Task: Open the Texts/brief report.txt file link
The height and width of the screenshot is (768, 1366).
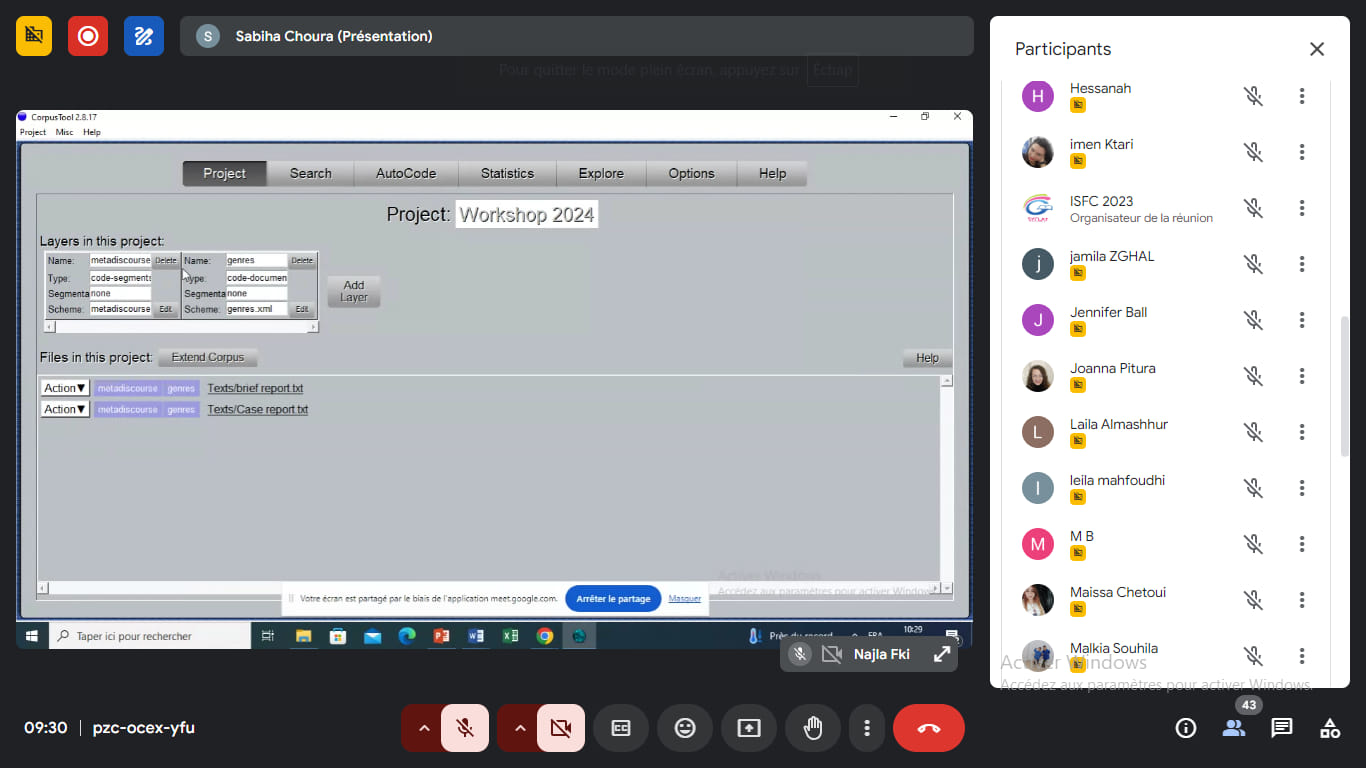Action: (x=255, y=388)
